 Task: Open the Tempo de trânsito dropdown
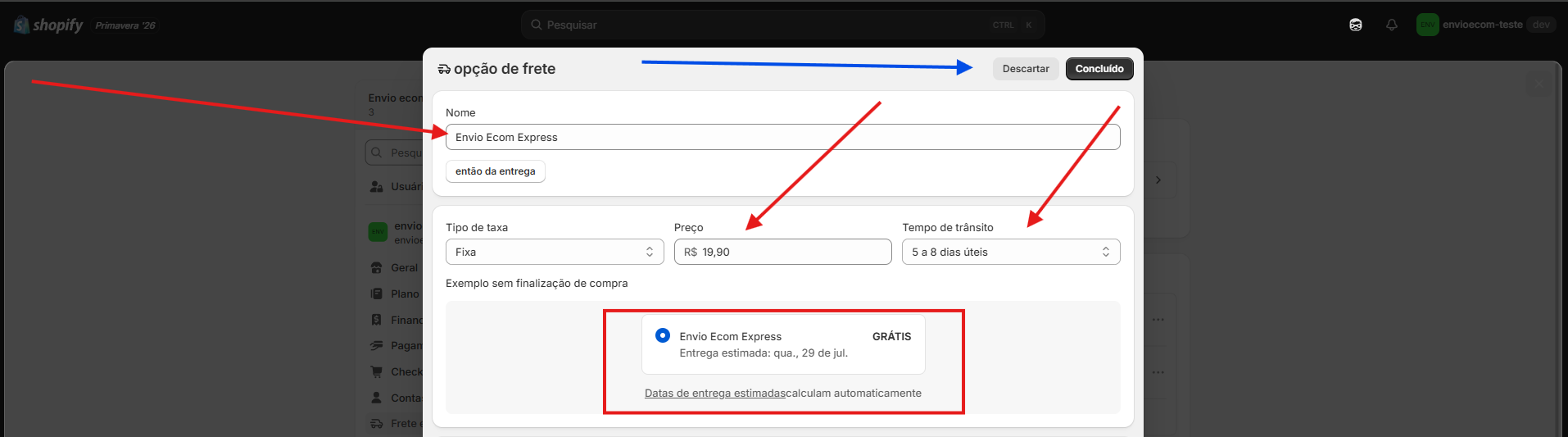pyautogui.click(x=1011, y=252)
